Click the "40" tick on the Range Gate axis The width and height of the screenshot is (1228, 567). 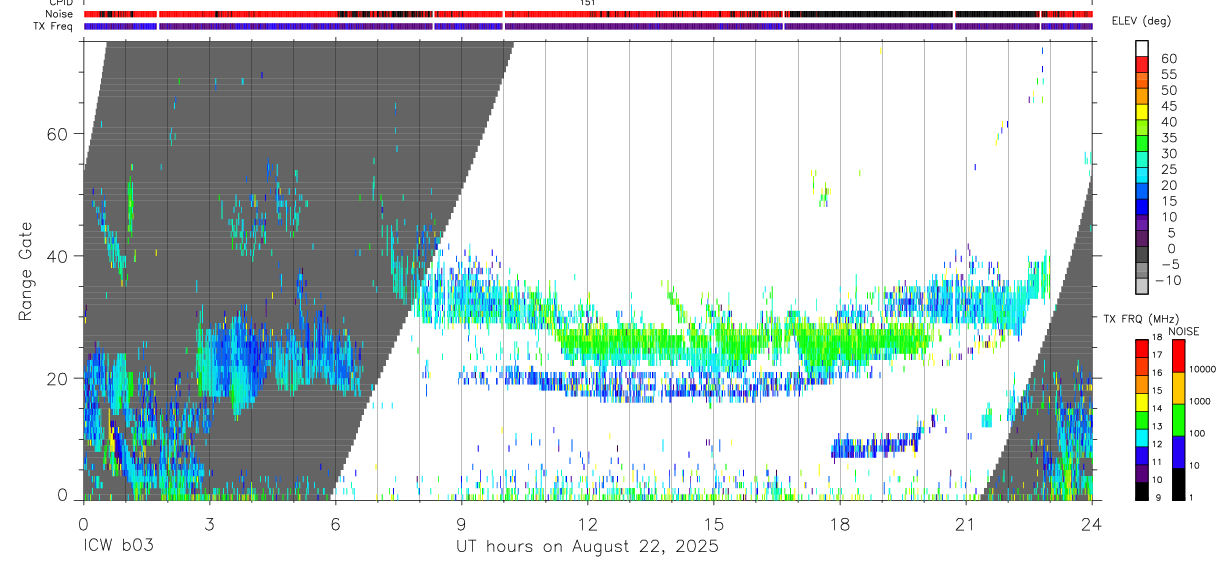point(59,256)
